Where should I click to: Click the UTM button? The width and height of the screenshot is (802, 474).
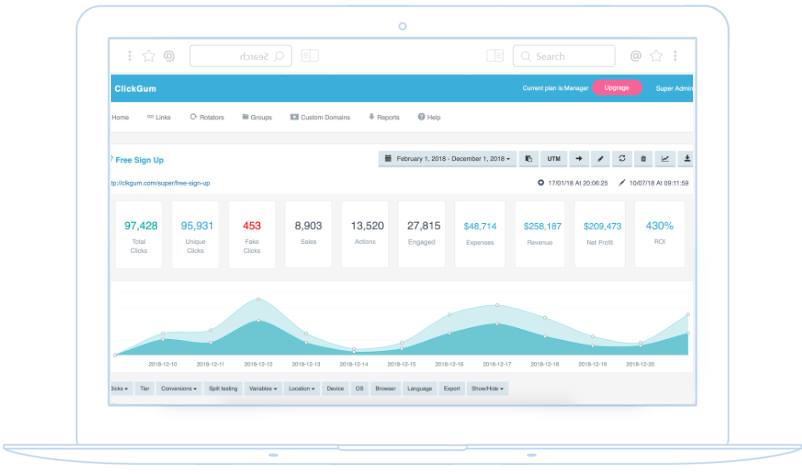click(x=553, y=159)
